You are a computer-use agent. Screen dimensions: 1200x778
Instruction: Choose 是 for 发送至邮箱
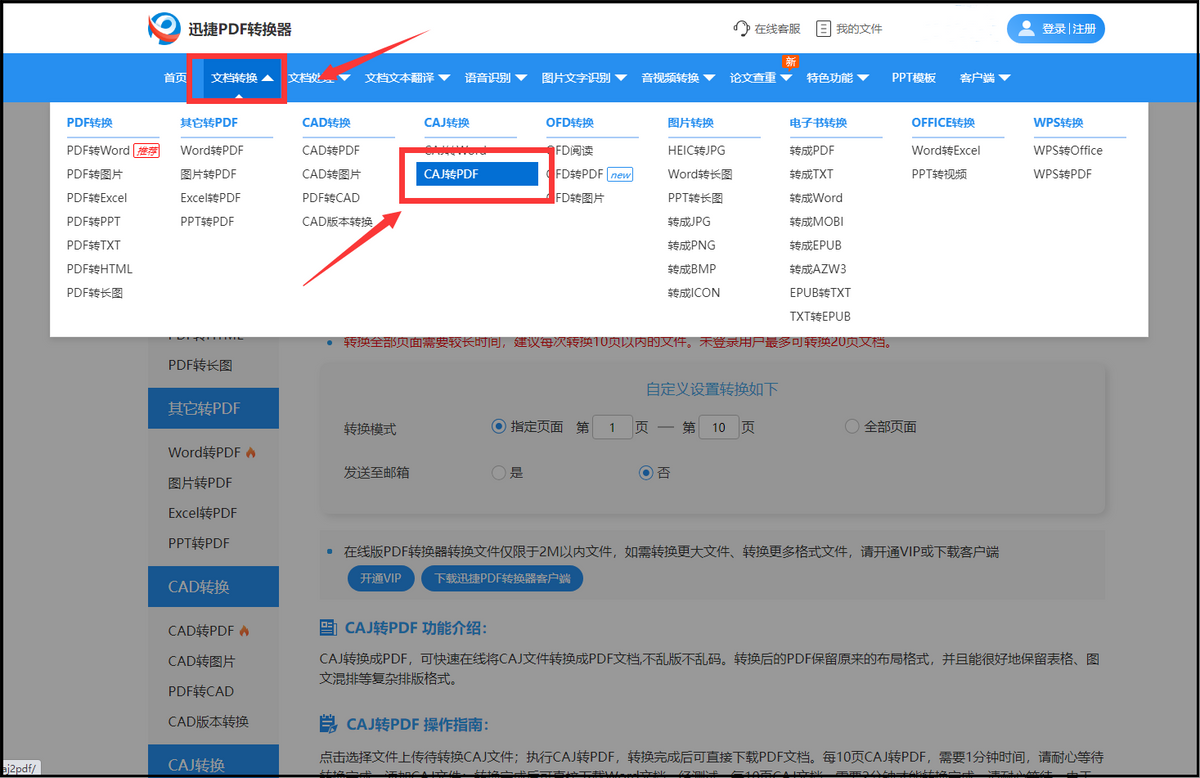click(499, 472)
